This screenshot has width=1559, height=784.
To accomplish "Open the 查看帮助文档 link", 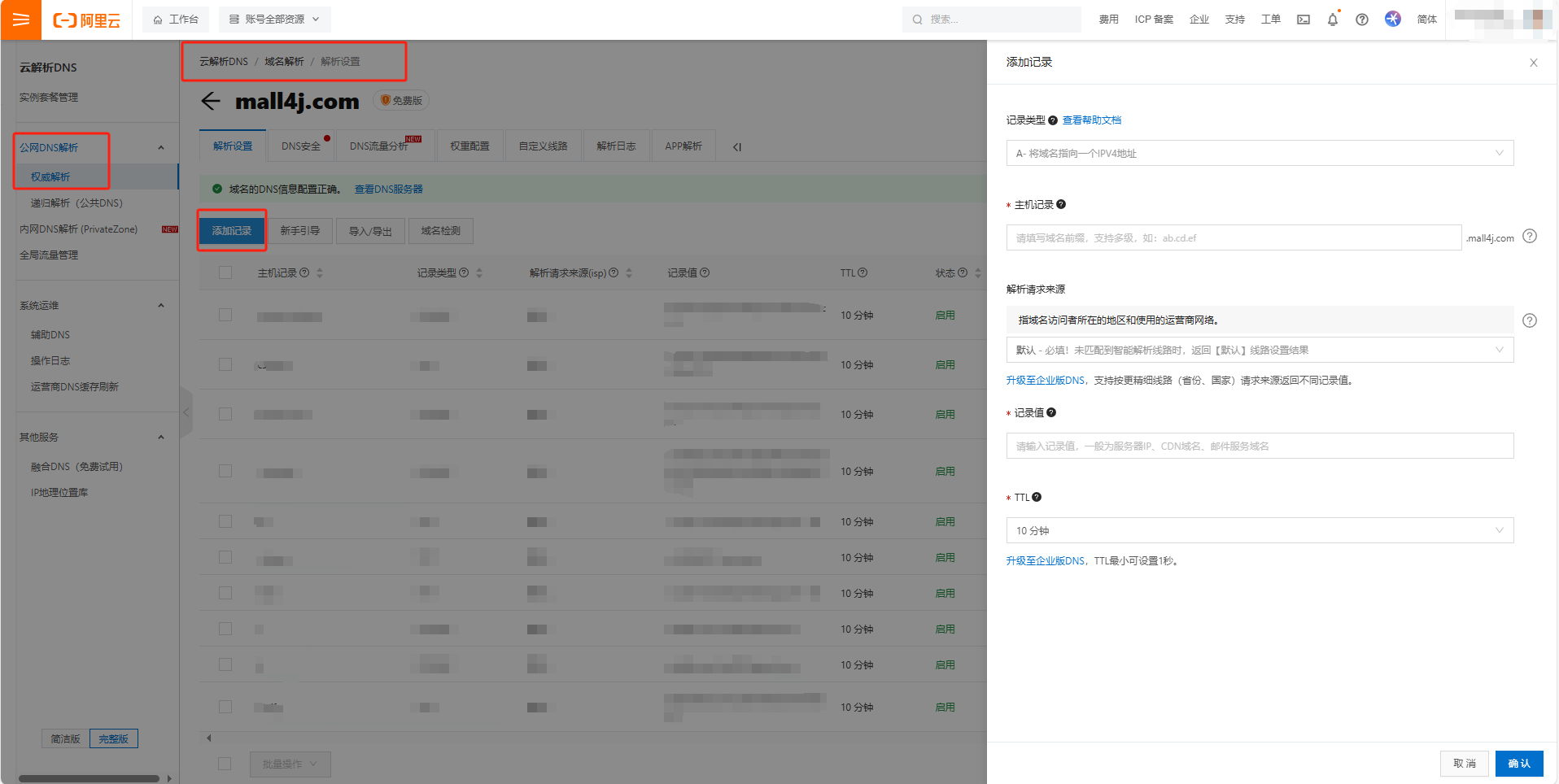I will [x=1091, y=120].
